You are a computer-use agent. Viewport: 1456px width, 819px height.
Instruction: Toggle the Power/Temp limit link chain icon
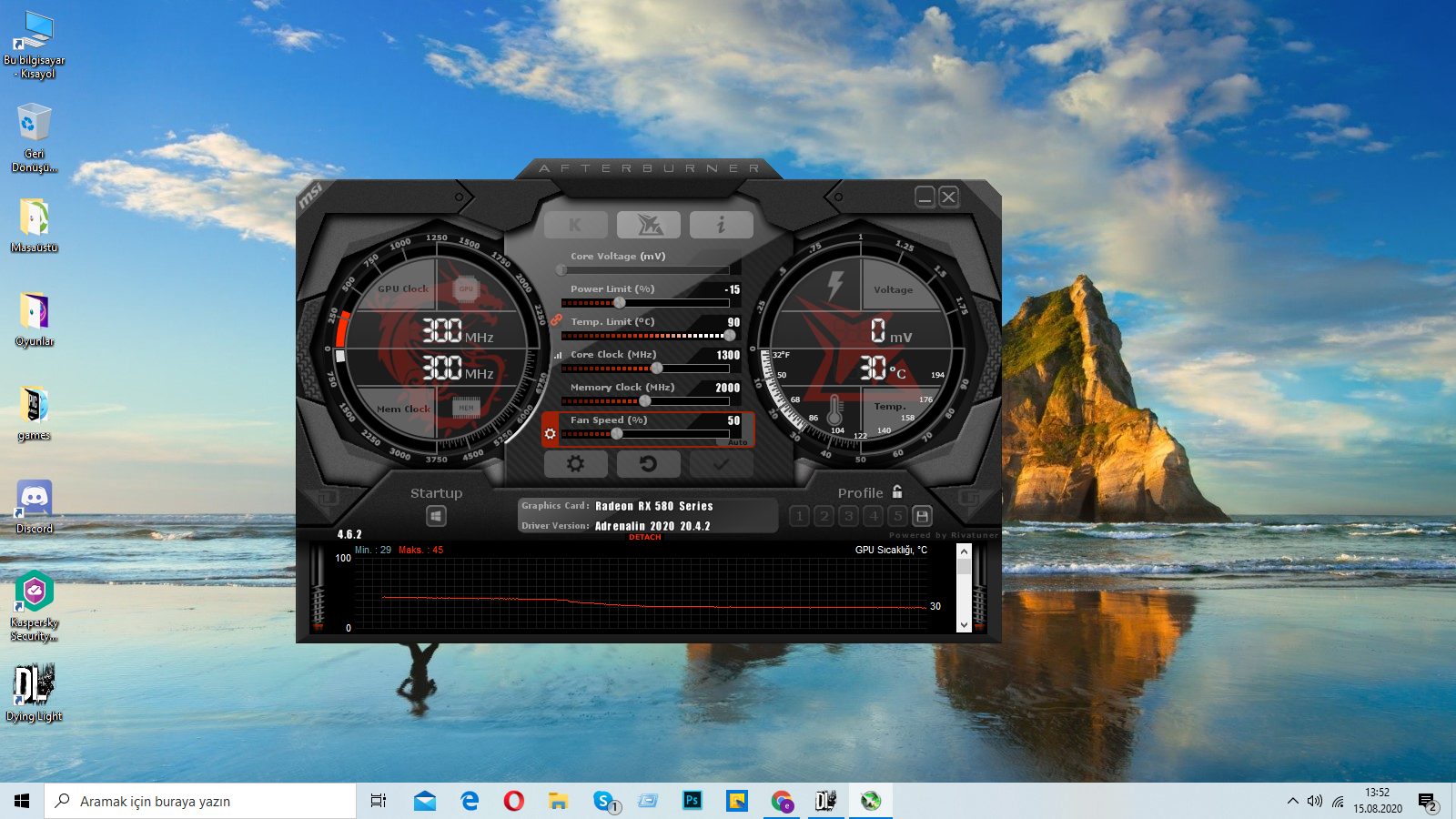point(556,319)
